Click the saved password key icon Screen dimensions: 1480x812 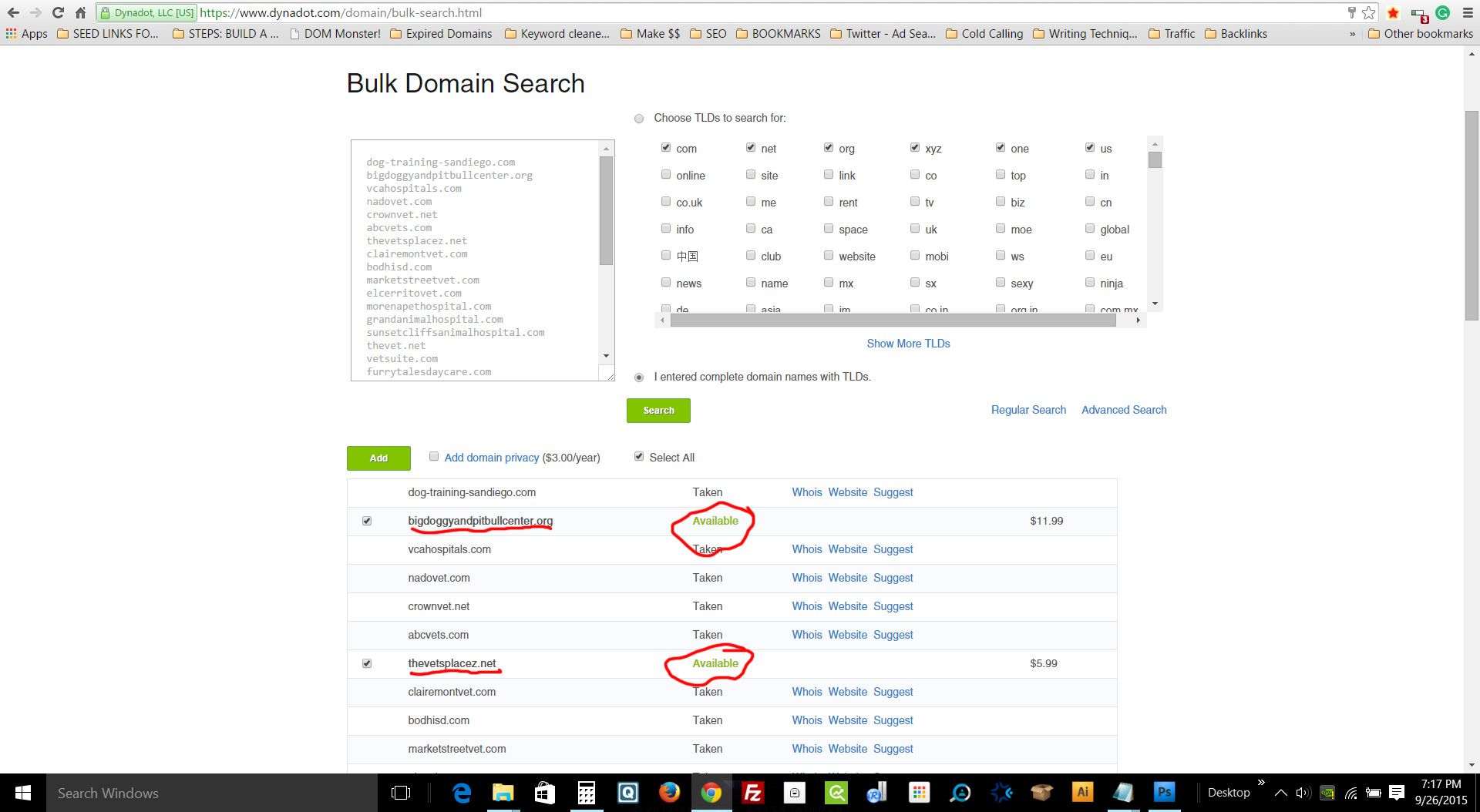[1351, 13]
